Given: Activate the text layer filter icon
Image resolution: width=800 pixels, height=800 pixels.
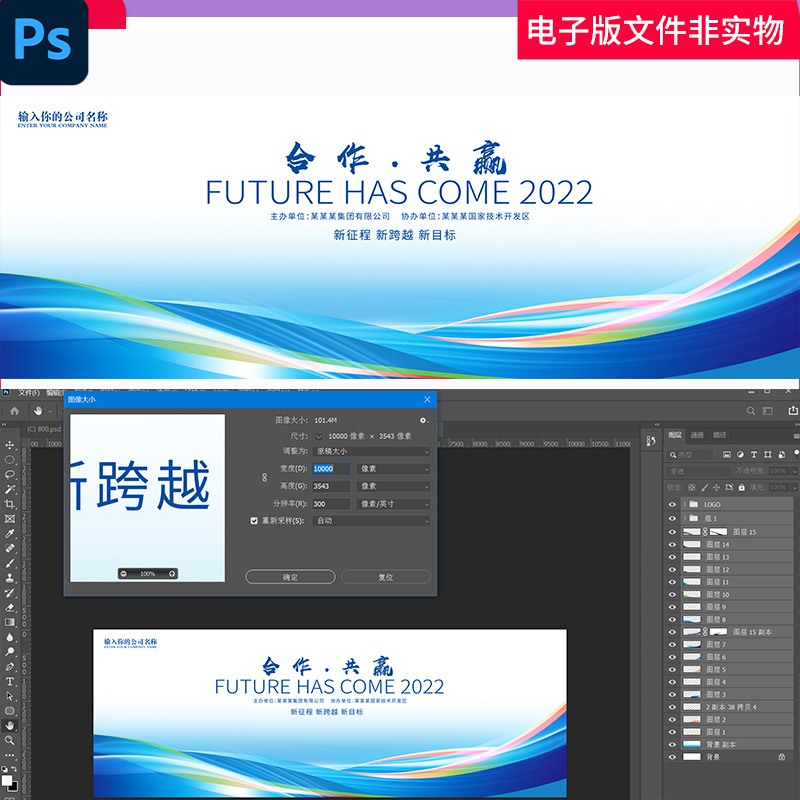Looking at the screenshot, I should [x=754, y=453].
